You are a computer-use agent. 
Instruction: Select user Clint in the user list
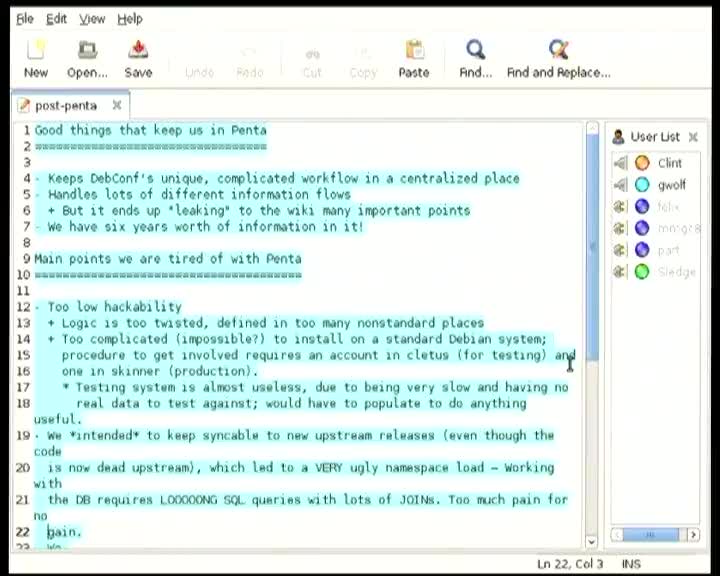tap(656, 163)
